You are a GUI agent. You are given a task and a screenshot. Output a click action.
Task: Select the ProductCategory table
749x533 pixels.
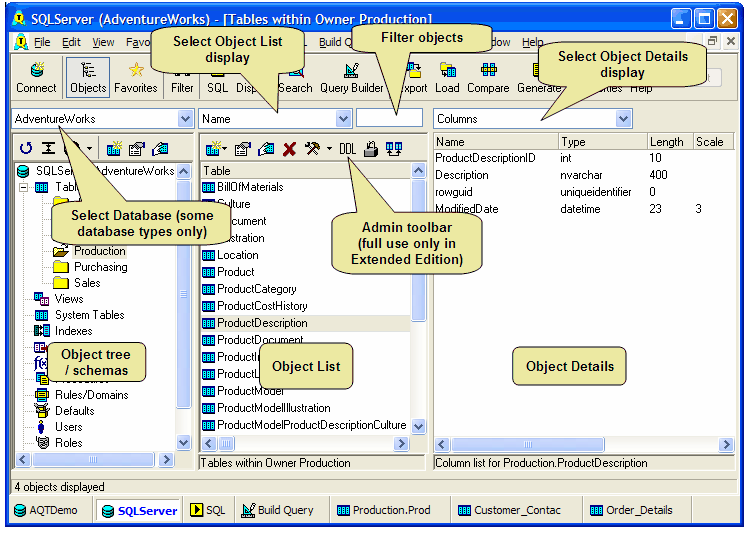(257, 289)
